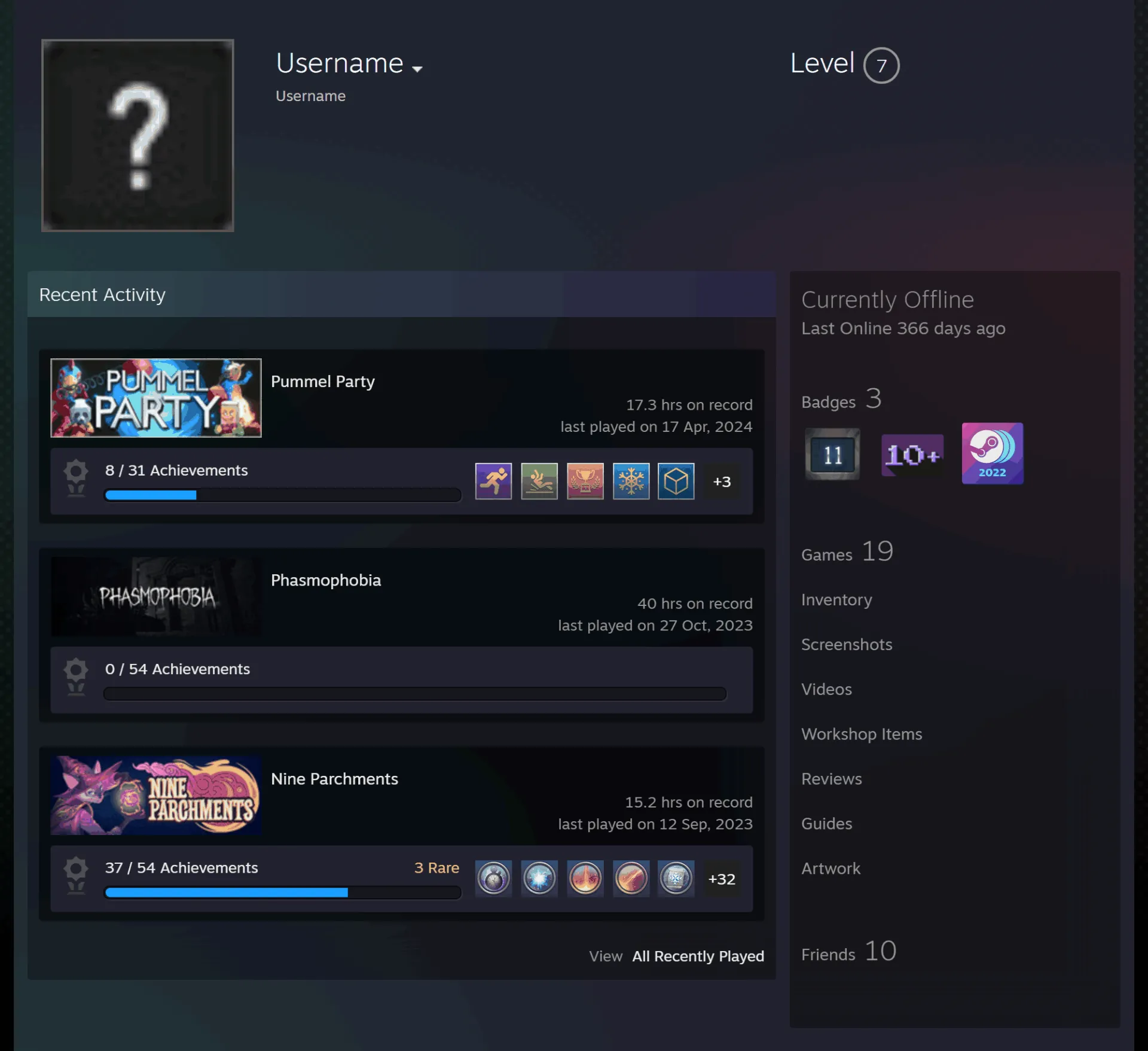Click the Pummel Party achievement progress bar
Viewport: 1148px width, 1051px height.
(x=282, y=495)
